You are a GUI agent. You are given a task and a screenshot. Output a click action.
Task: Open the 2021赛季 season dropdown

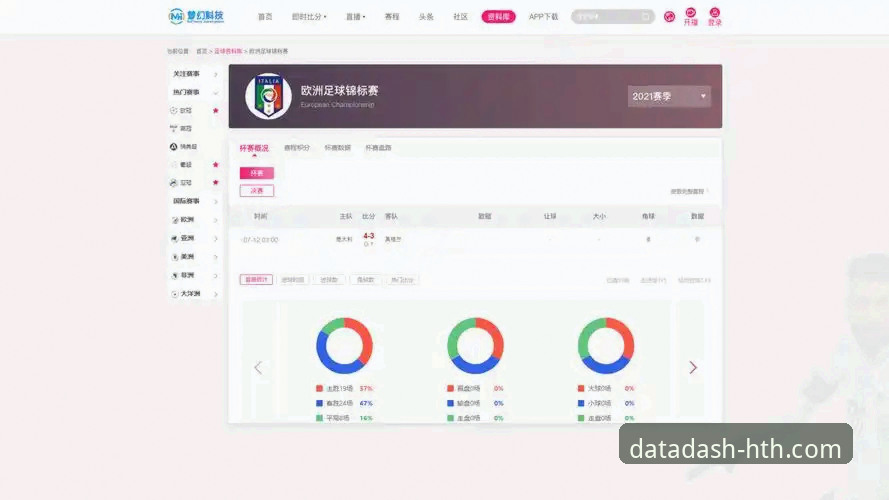669,96
